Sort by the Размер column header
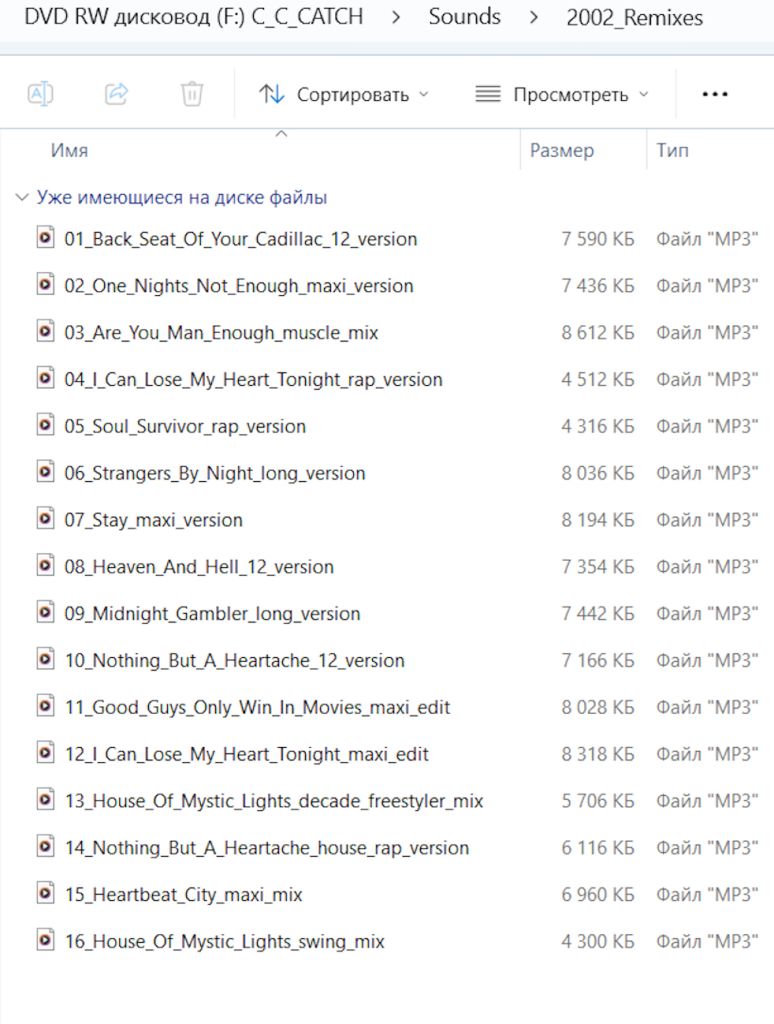Viewport: 774px width, 1024px height. [x=562, y=150]
